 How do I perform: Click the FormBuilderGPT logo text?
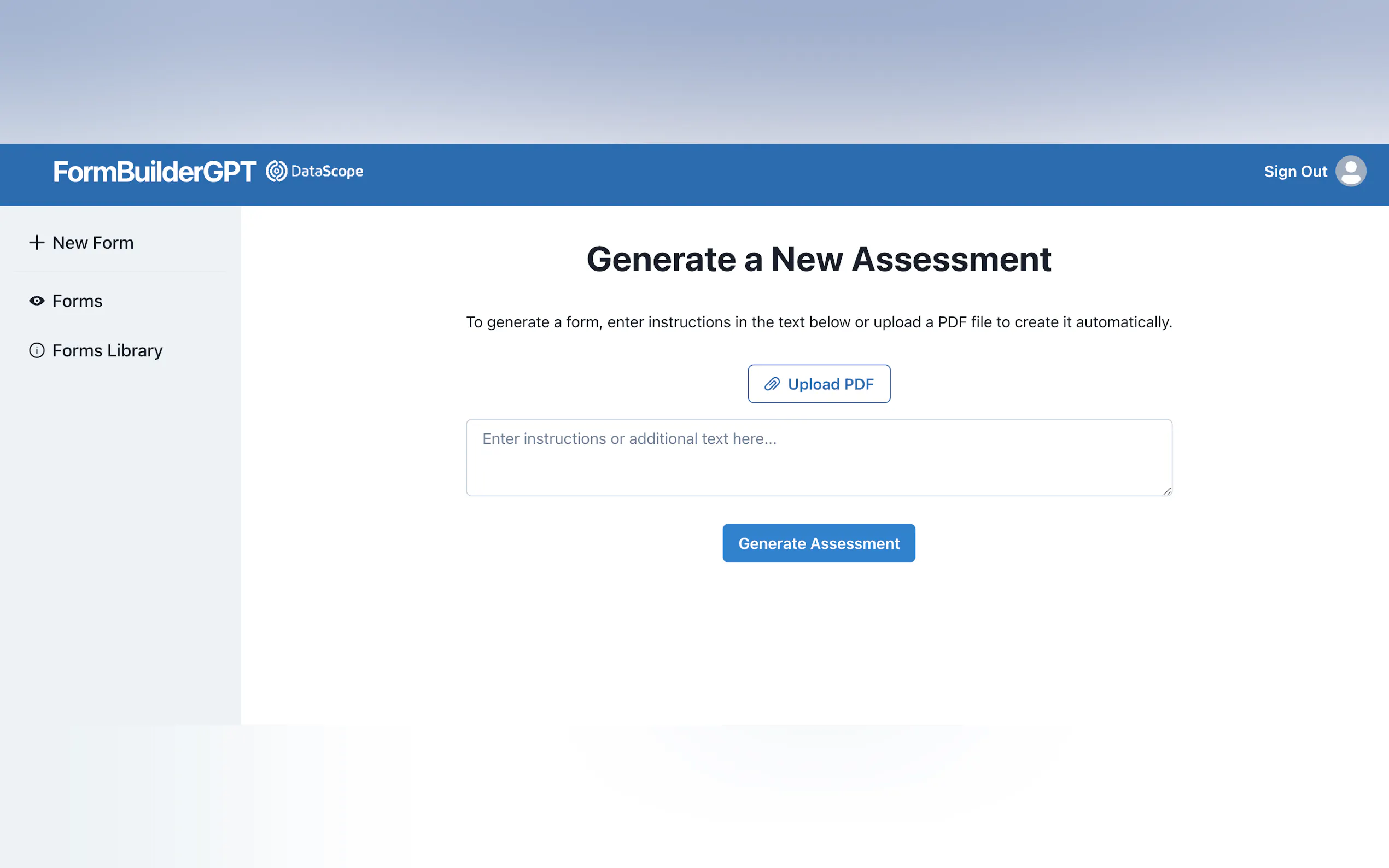[154, 172]
